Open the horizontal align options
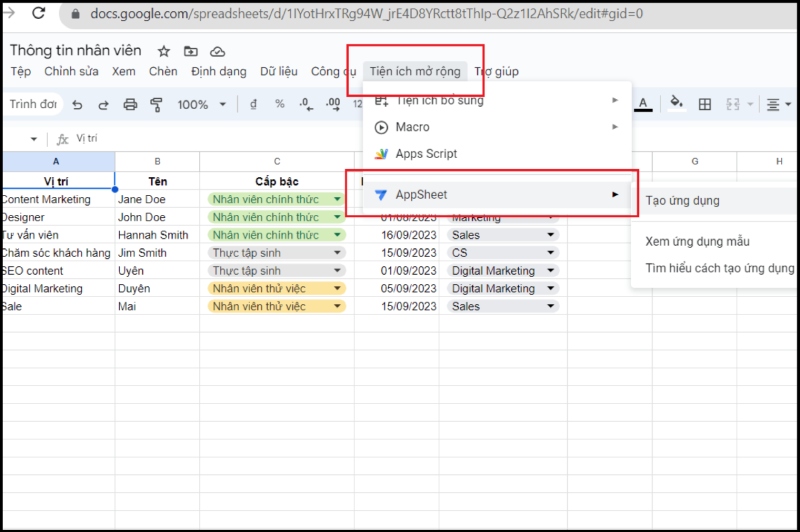The height and width of the screenshot is (532, 800). (778, 105)
